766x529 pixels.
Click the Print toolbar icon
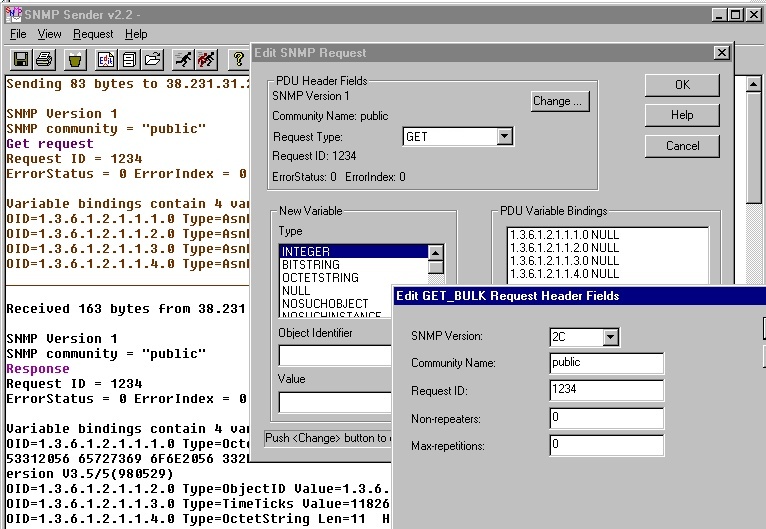[x=46, y=60]
